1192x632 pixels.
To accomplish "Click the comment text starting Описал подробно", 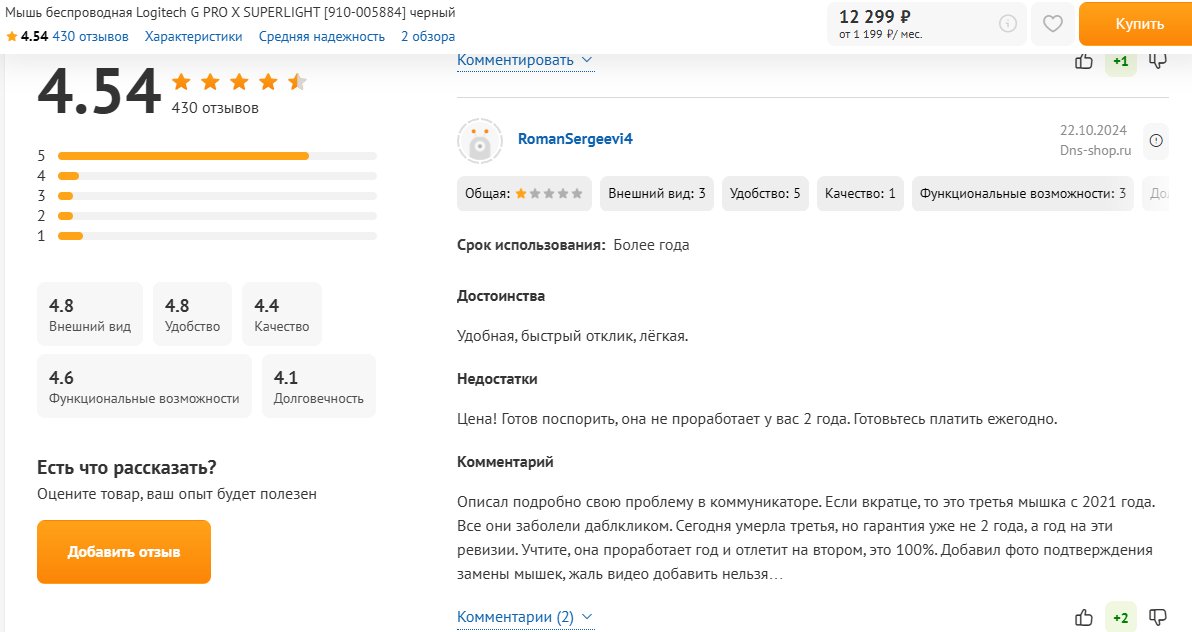I will (x=806, y=538).
